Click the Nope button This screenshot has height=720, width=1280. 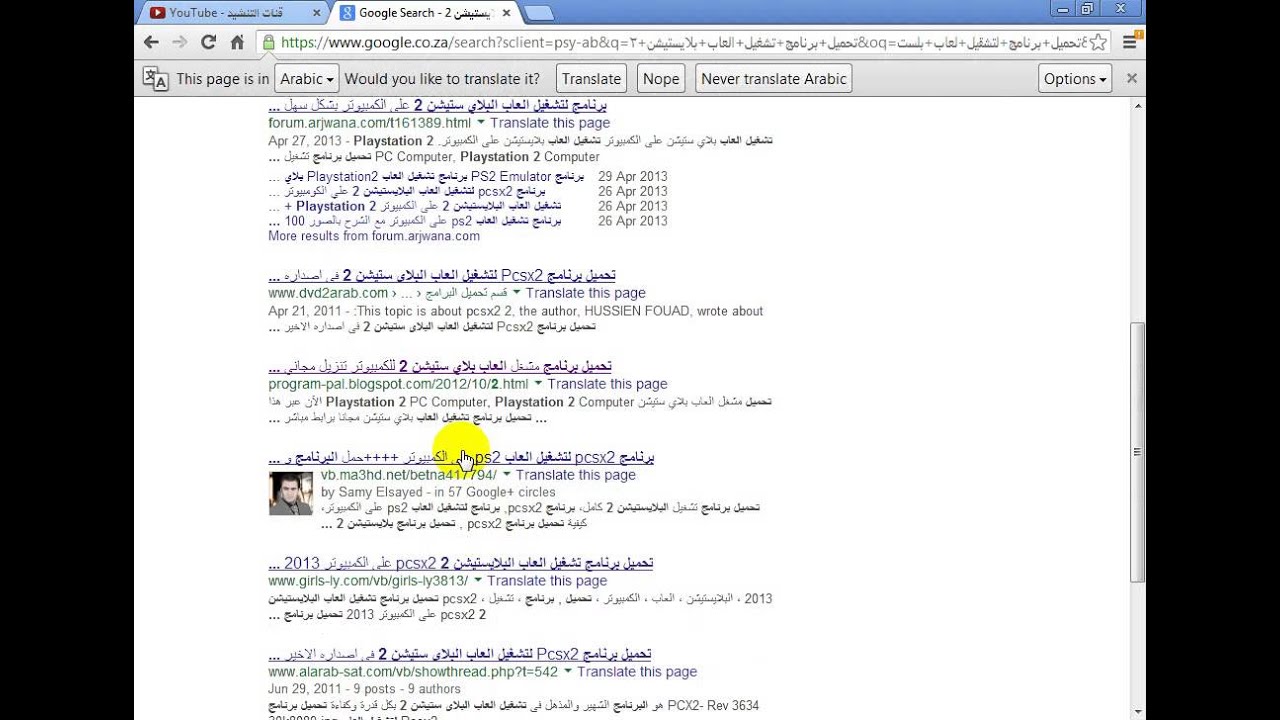coord(661,79)
